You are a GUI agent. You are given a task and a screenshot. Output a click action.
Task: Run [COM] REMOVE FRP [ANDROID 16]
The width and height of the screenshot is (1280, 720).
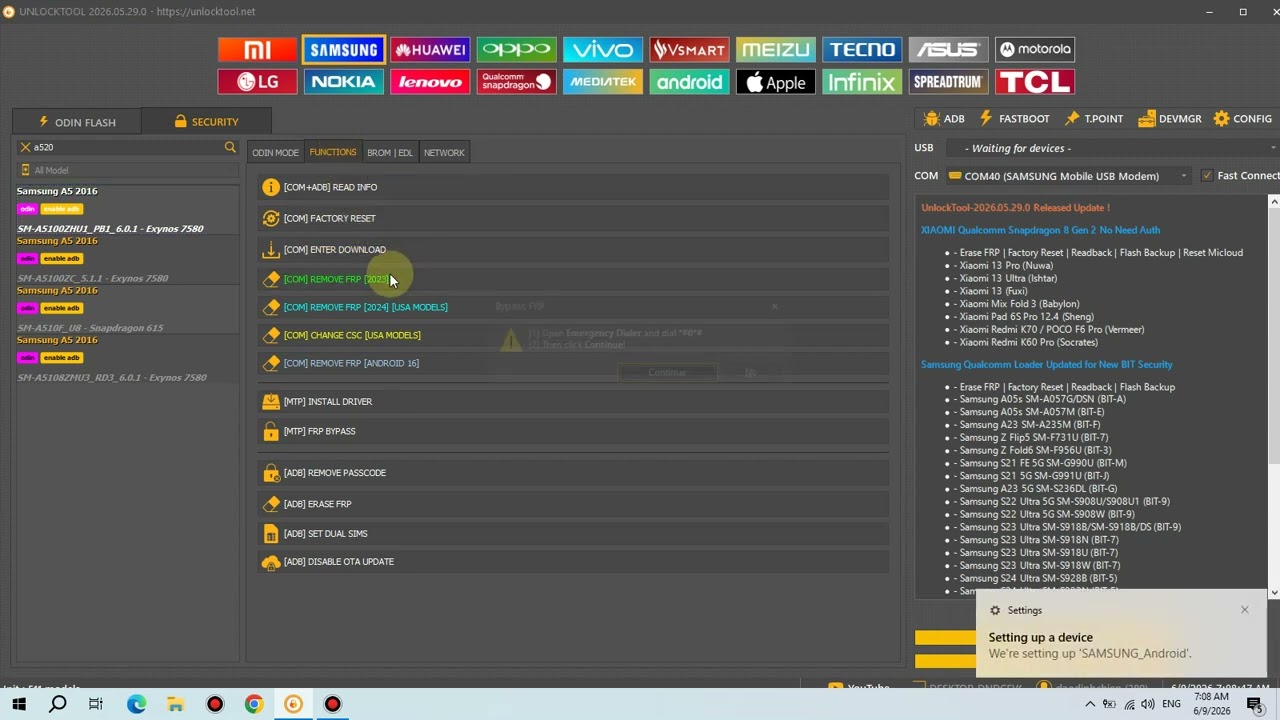coord(574,363)
